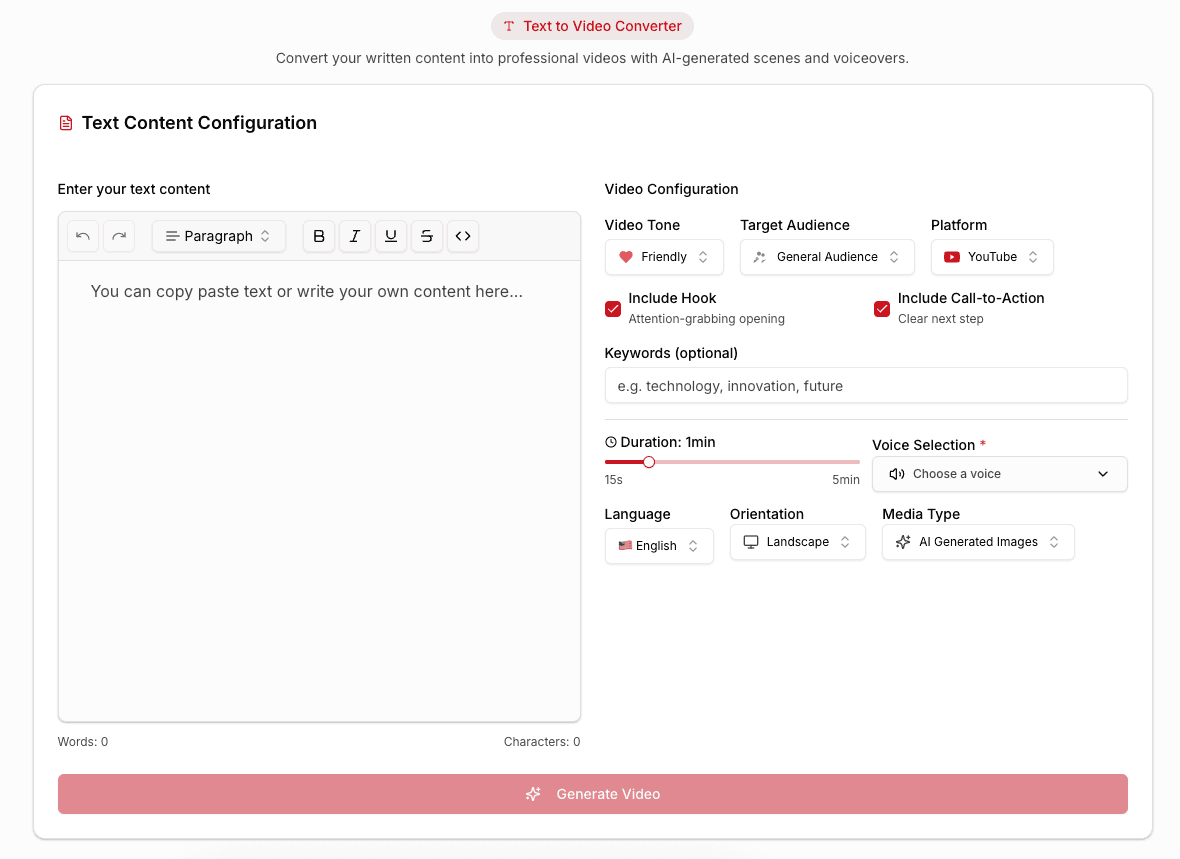The image size is (1180, 859).
Task: Open the Media Type dropdown
Action: 978,542
